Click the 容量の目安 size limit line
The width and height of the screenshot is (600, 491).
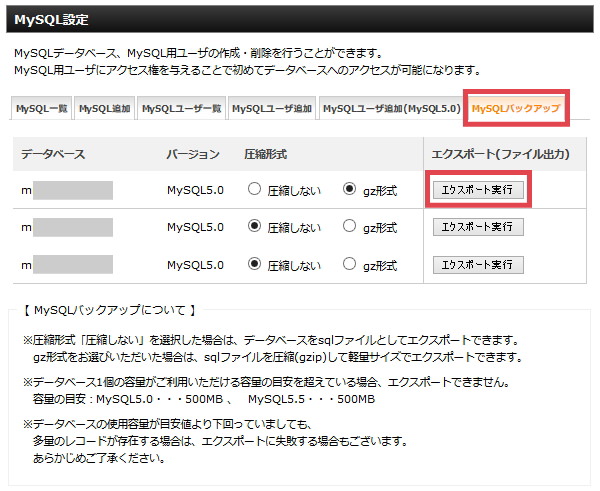coord(204,399)
